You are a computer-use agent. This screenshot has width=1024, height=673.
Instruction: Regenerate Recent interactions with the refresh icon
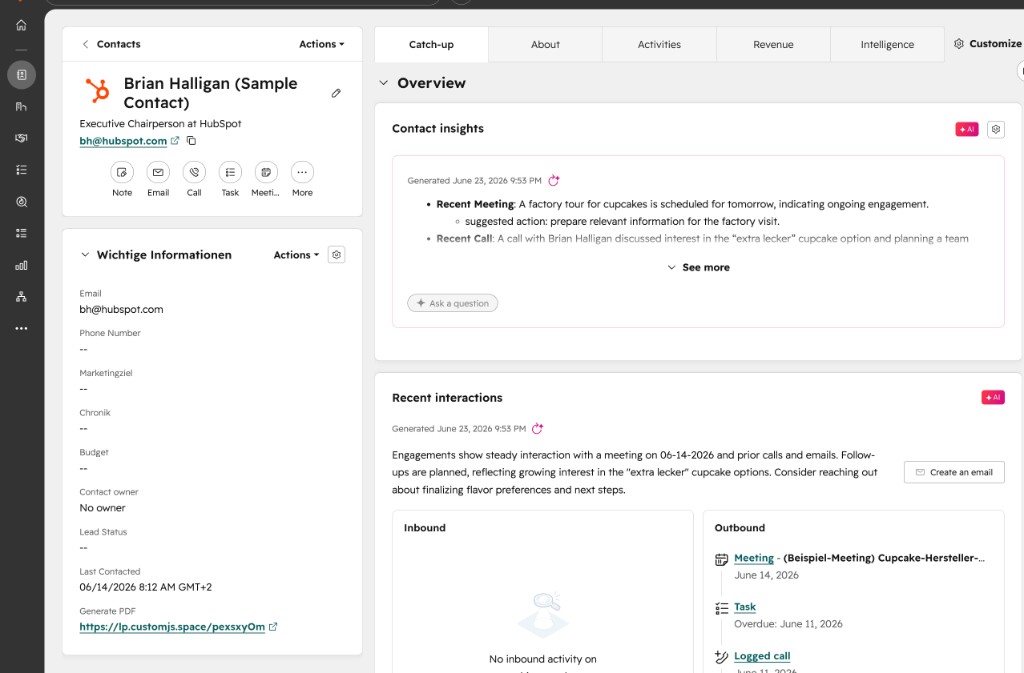click(537, 428)
